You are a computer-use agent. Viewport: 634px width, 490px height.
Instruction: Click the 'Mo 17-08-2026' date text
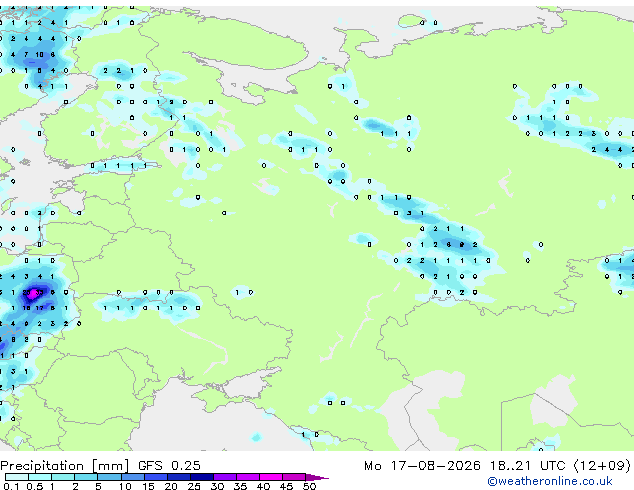click(x=422, y=465)
